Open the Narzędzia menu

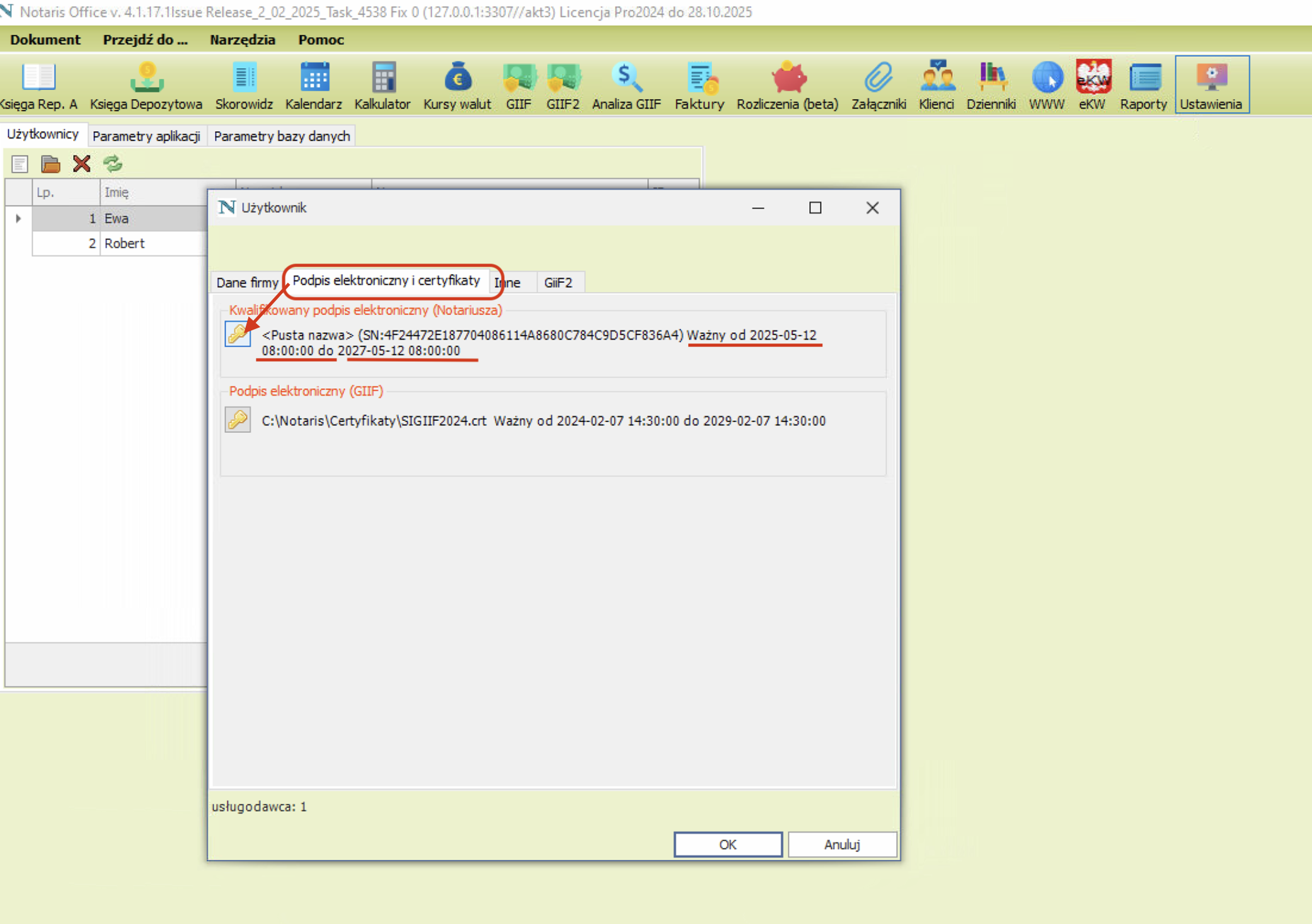coord(243,40)
